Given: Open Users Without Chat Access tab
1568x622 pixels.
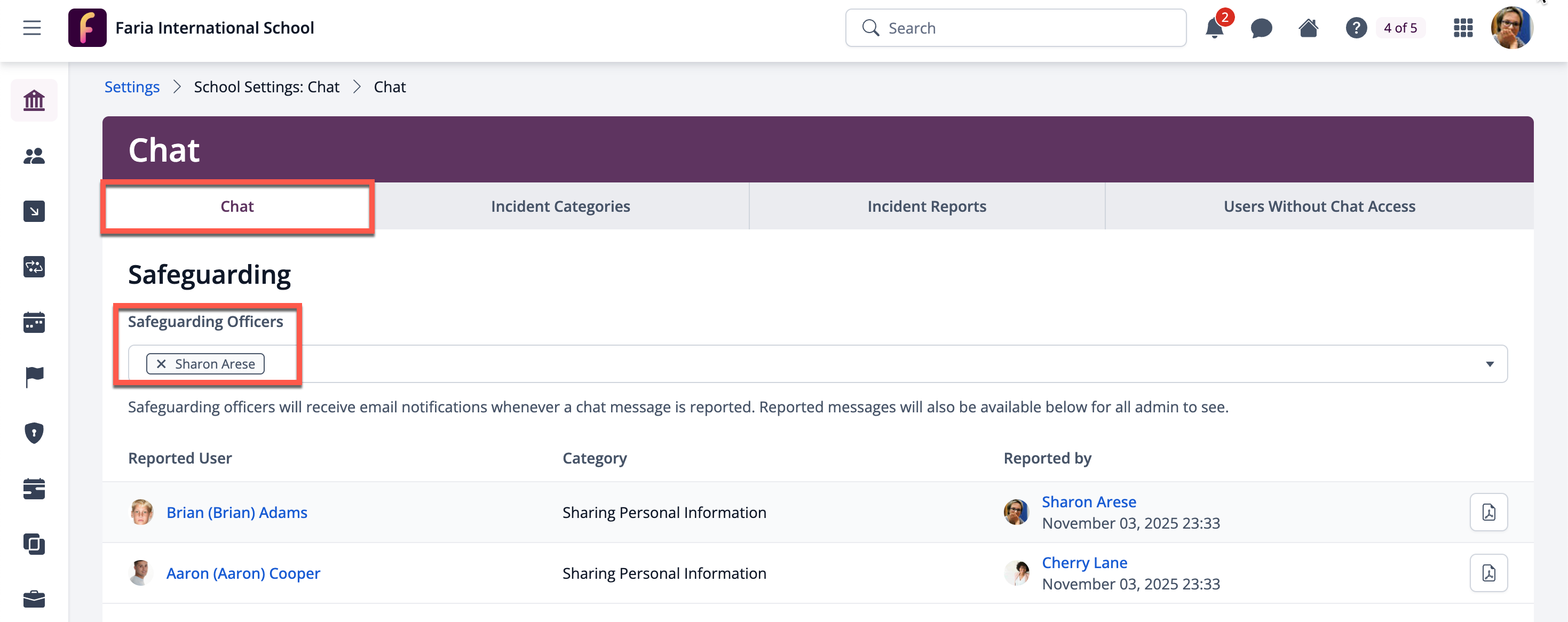Looking at the screenshot, I should click(1319, 206).
